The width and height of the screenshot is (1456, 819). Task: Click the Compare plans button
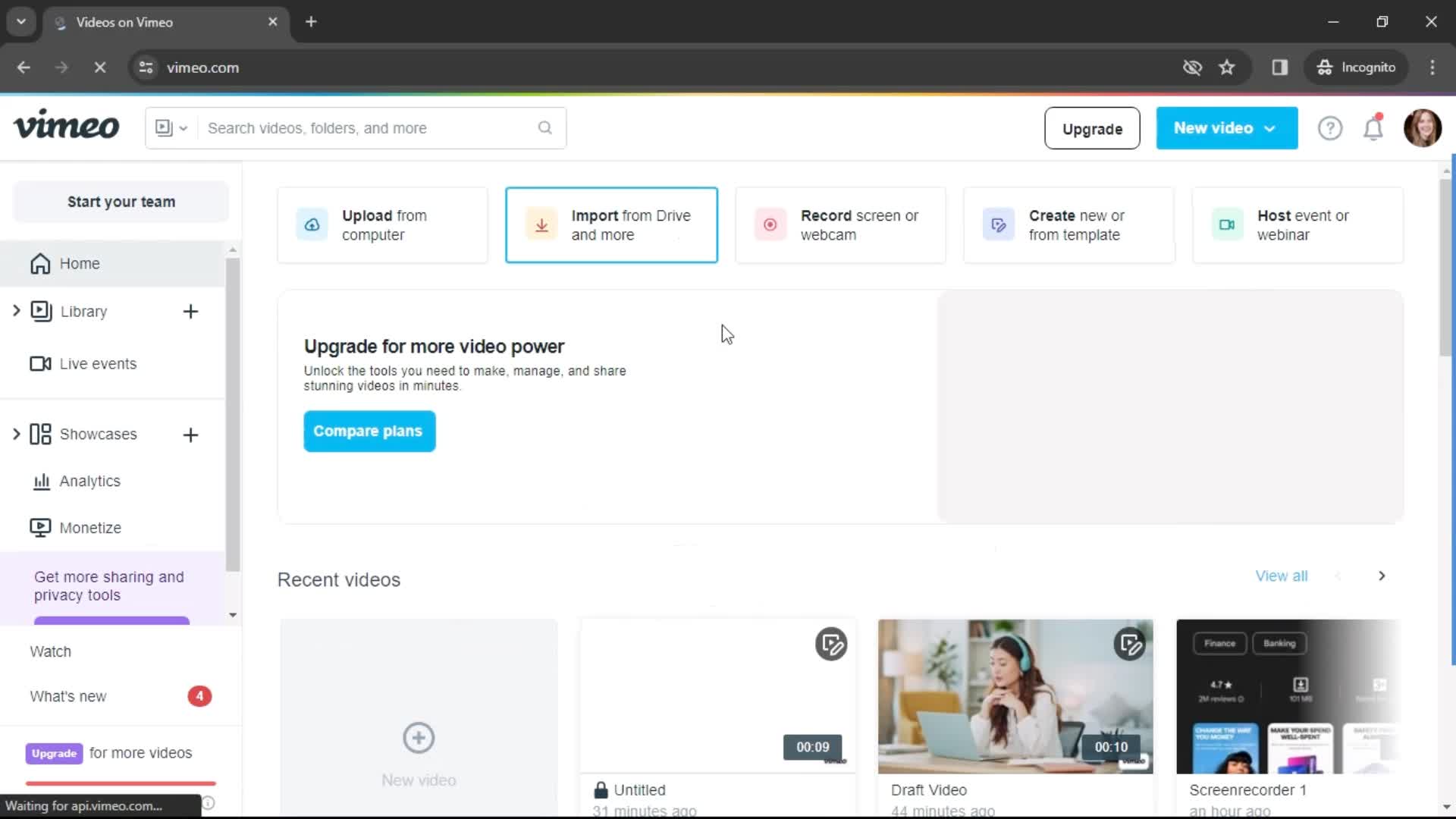click(x=369, y=431)
